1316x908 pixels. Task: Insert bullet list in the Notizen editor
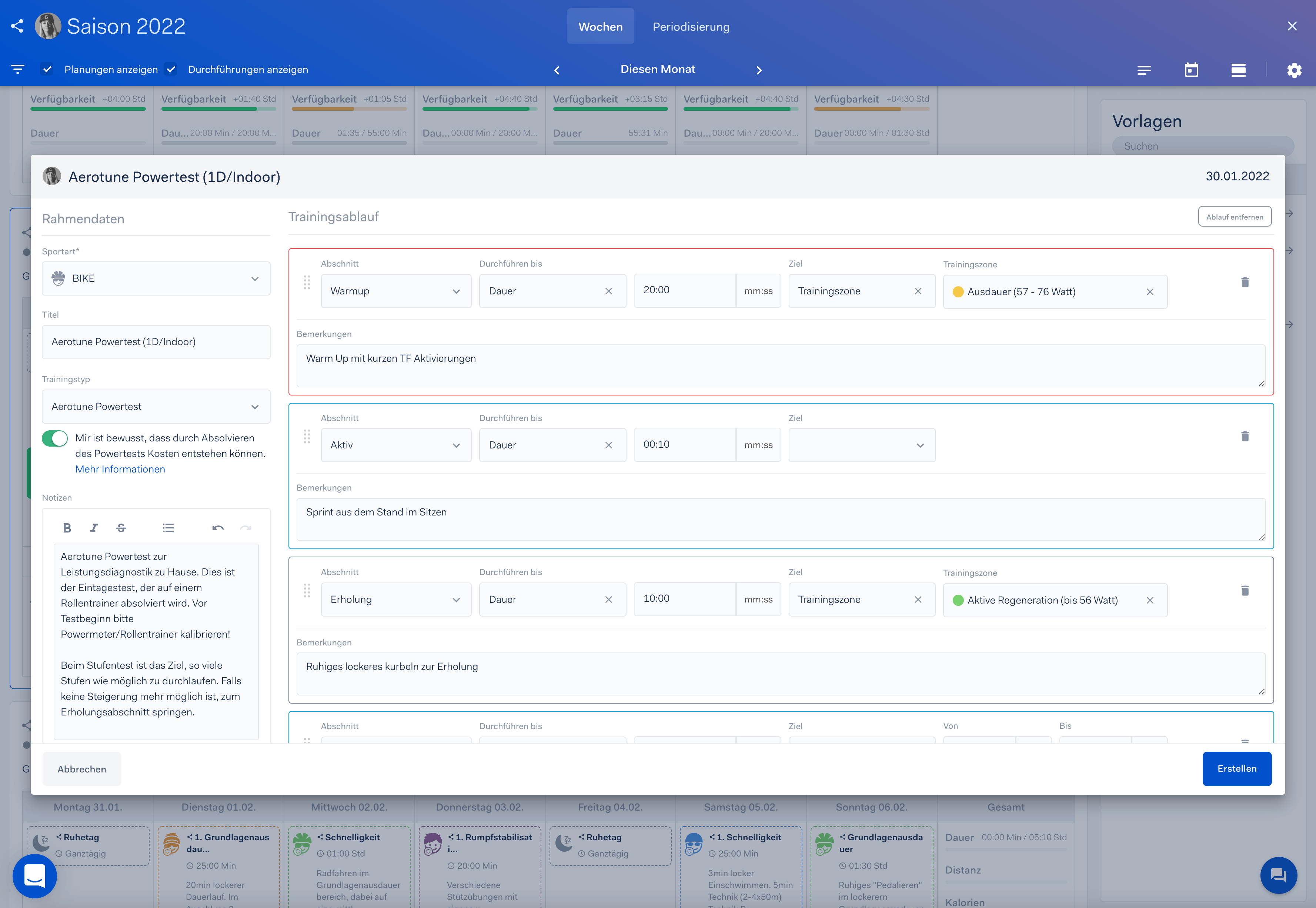coord(168,528)
